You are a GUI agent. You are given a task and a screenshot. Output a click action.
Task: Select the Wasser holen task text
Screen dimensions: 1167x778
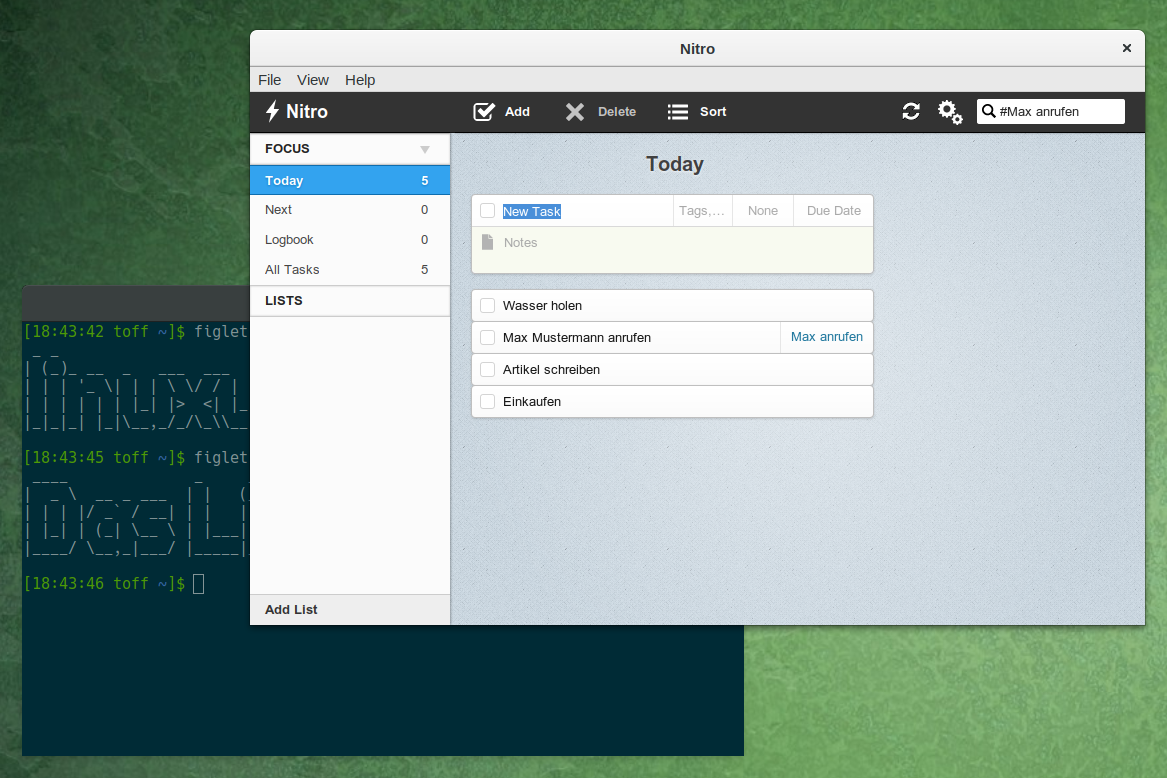pos(543,305)
